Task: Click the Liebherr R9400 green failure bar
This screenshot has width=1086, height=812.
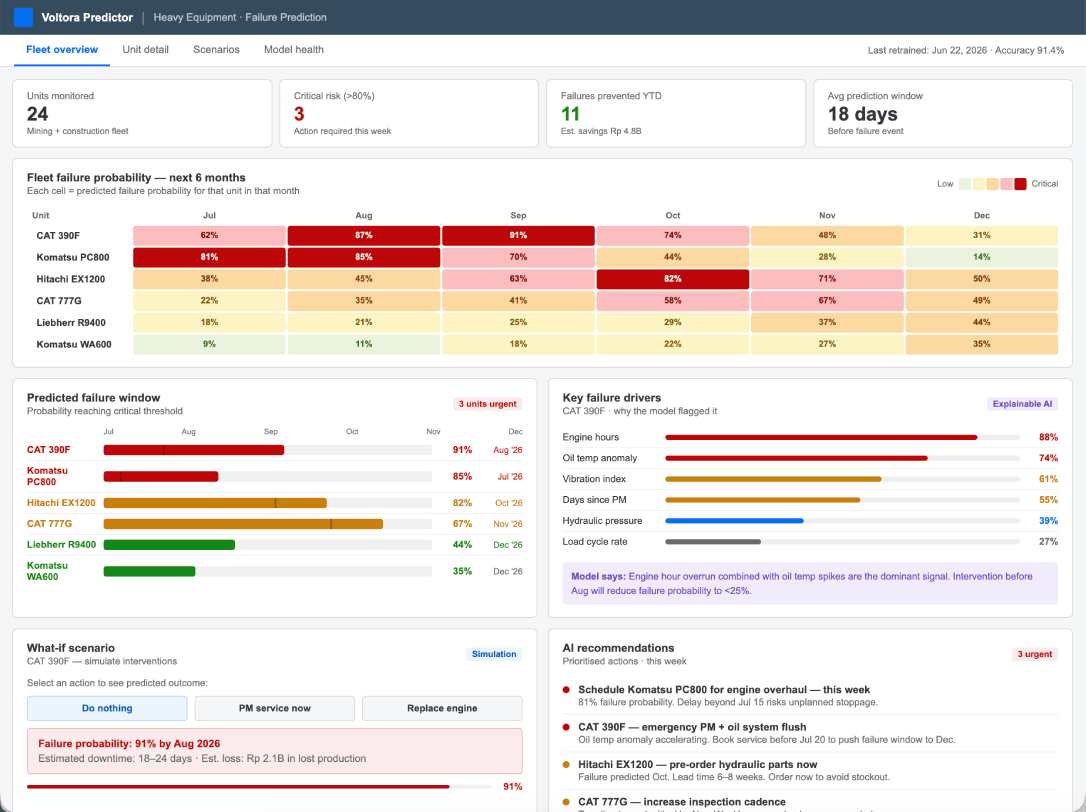Action: tap(169, 545)
